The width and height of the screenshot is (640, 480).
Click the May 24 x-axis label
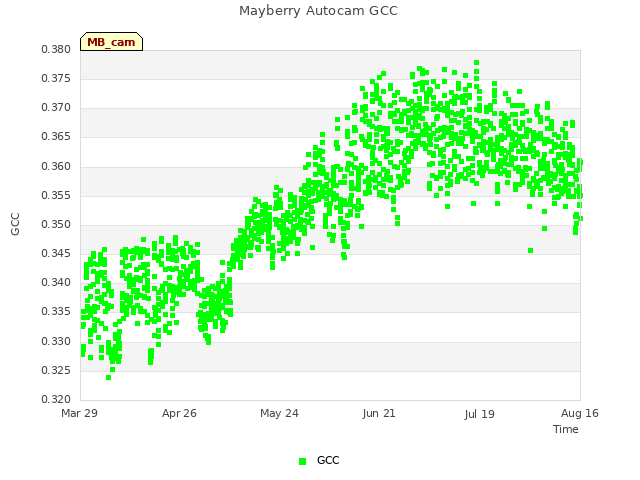pos(279,413)
